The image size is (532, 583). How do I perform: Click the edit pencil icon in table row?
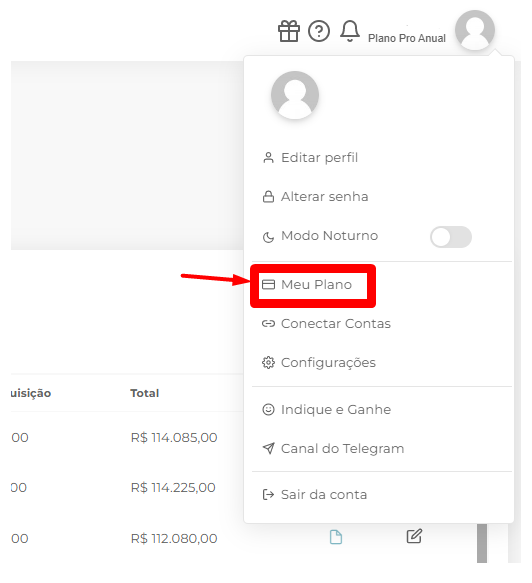click(414, 536)
